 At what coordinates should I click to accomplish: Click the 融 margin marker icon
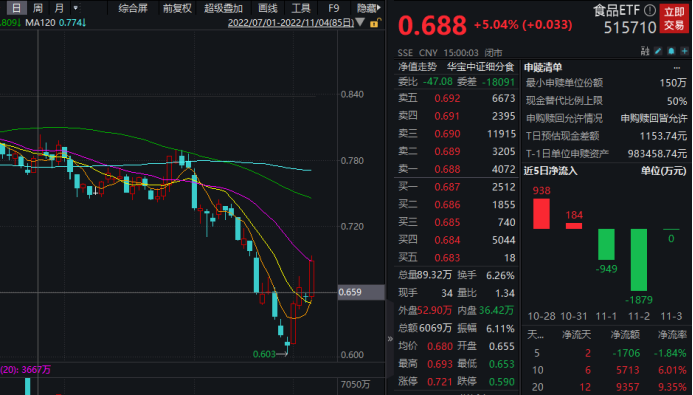click(645, 51)
